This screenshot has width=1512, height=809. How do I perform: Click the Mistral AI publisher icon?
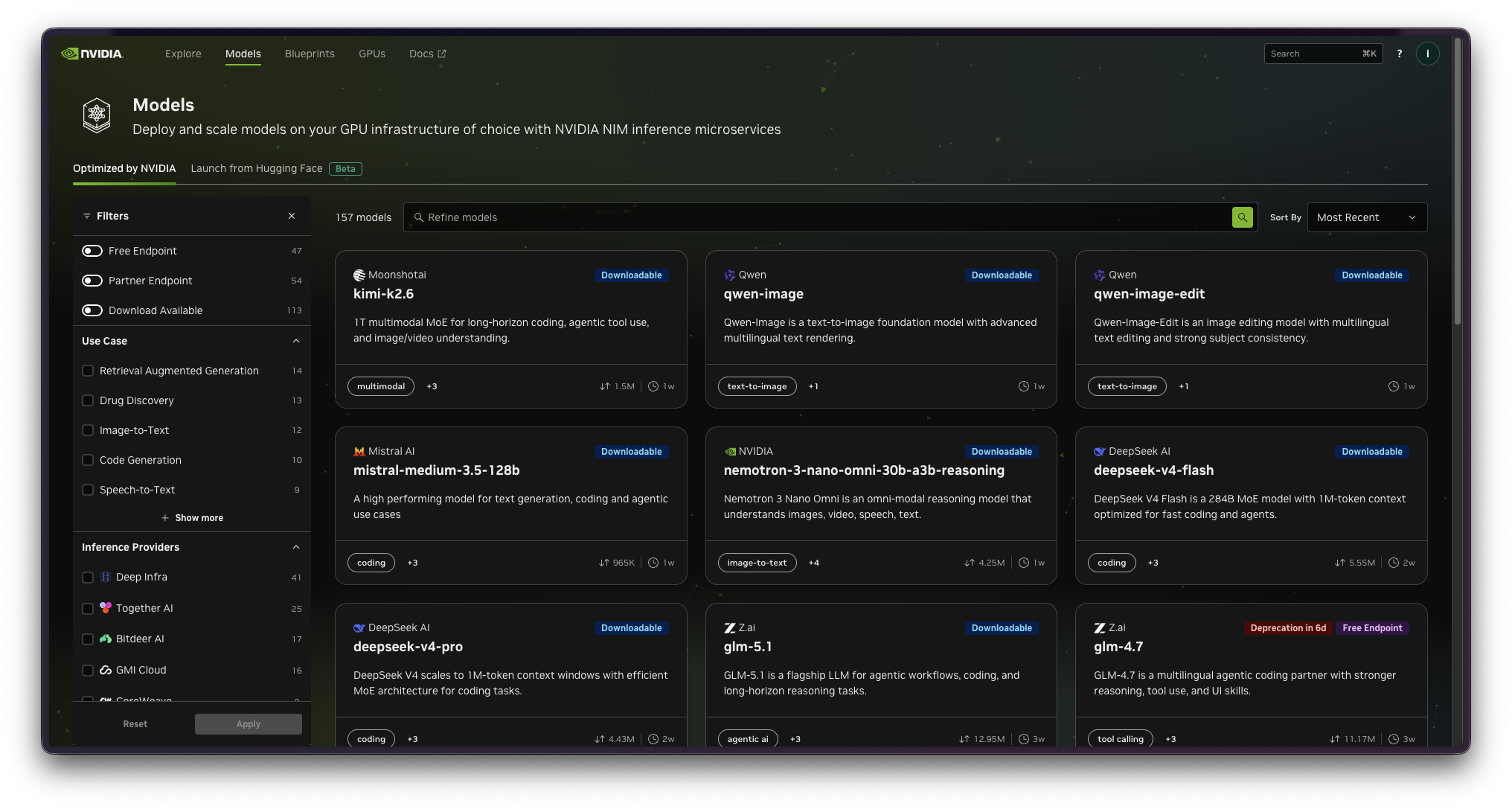click(x=359, y=452)
